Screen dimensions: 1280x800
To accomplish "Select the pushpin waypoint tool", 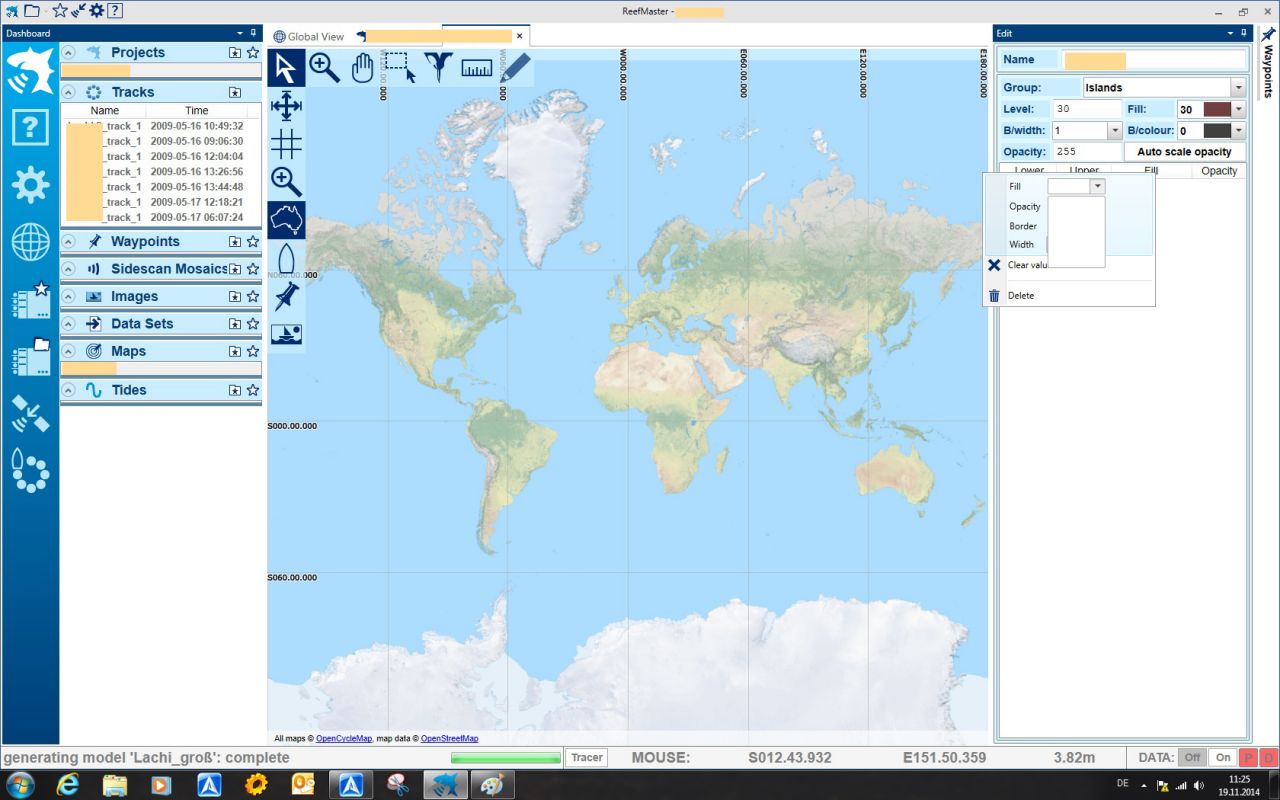I will click(x=286, y=296).
